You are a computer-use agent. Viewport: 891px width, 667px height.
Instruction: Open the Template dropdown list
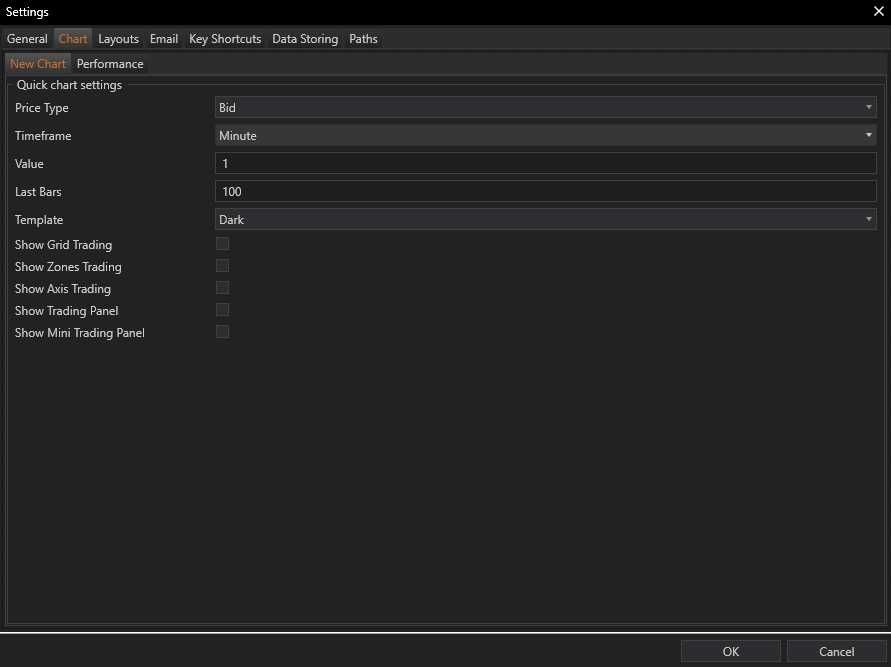(x=545, y=220)
